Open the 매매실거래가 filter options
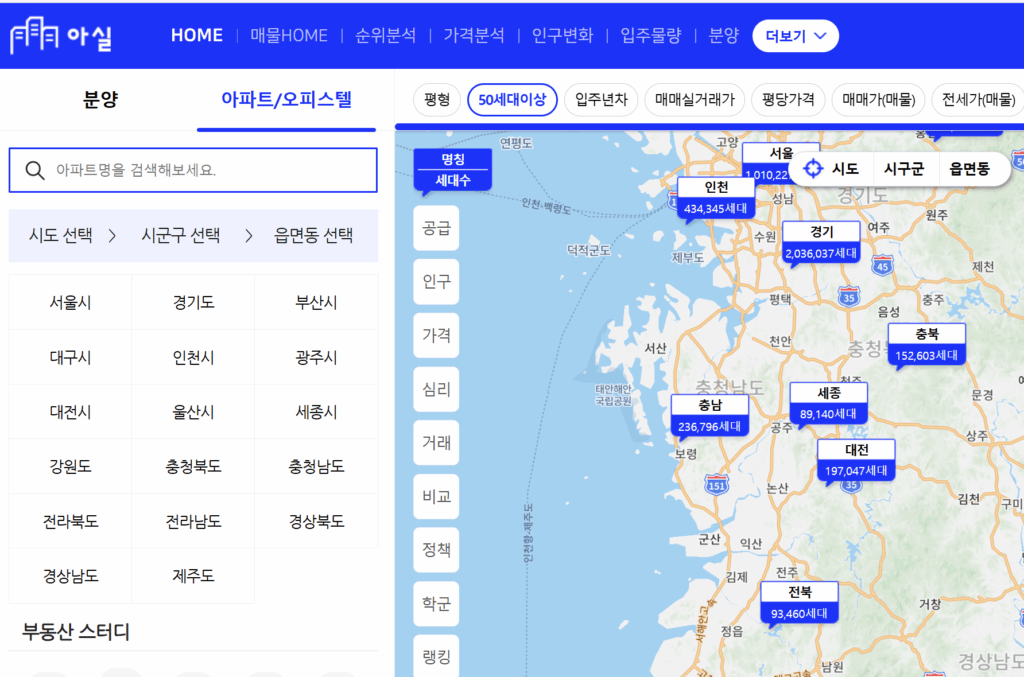Viewport: 1024px width, 677px height. (x=694, y=100)
